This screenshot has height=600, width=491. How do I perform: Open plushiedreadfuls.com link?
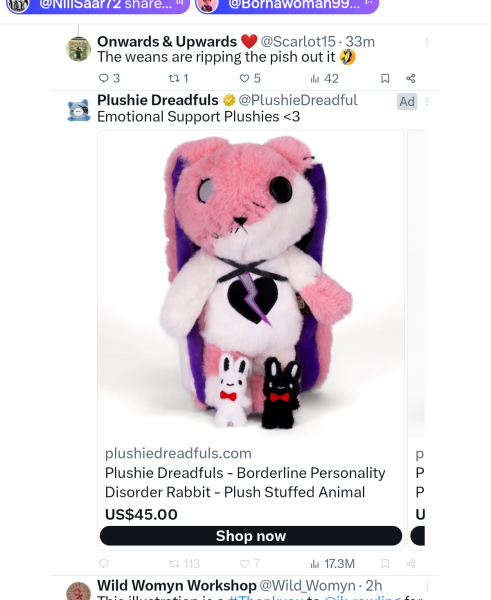178,453
